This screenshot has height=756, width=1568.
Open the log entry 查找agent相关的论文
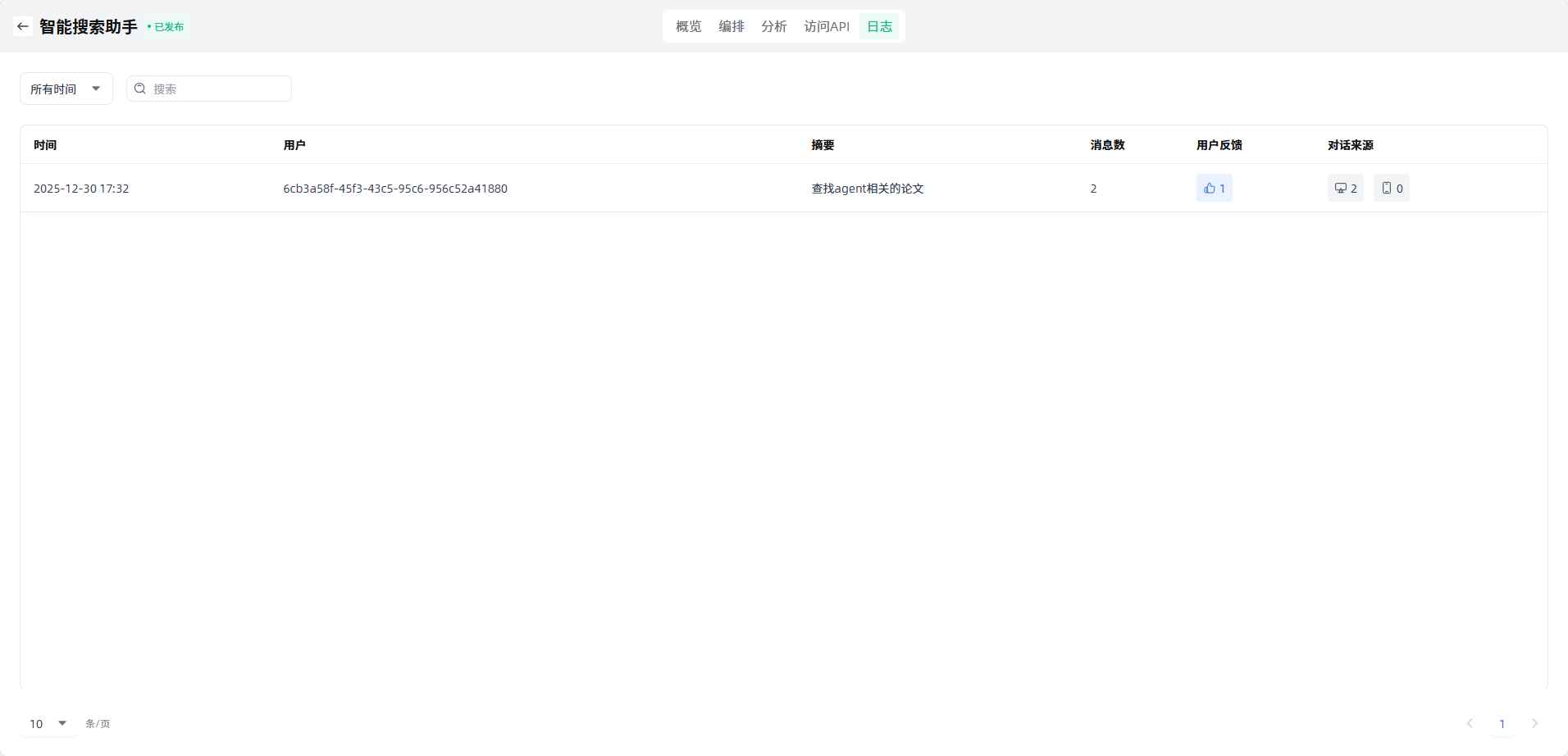pos(867,189)
